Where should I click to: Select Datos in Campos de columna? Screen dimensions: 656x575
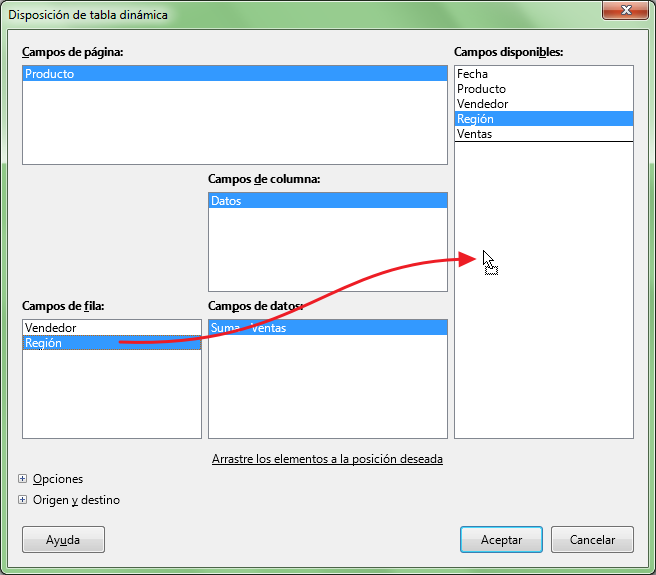pos(226,201)
